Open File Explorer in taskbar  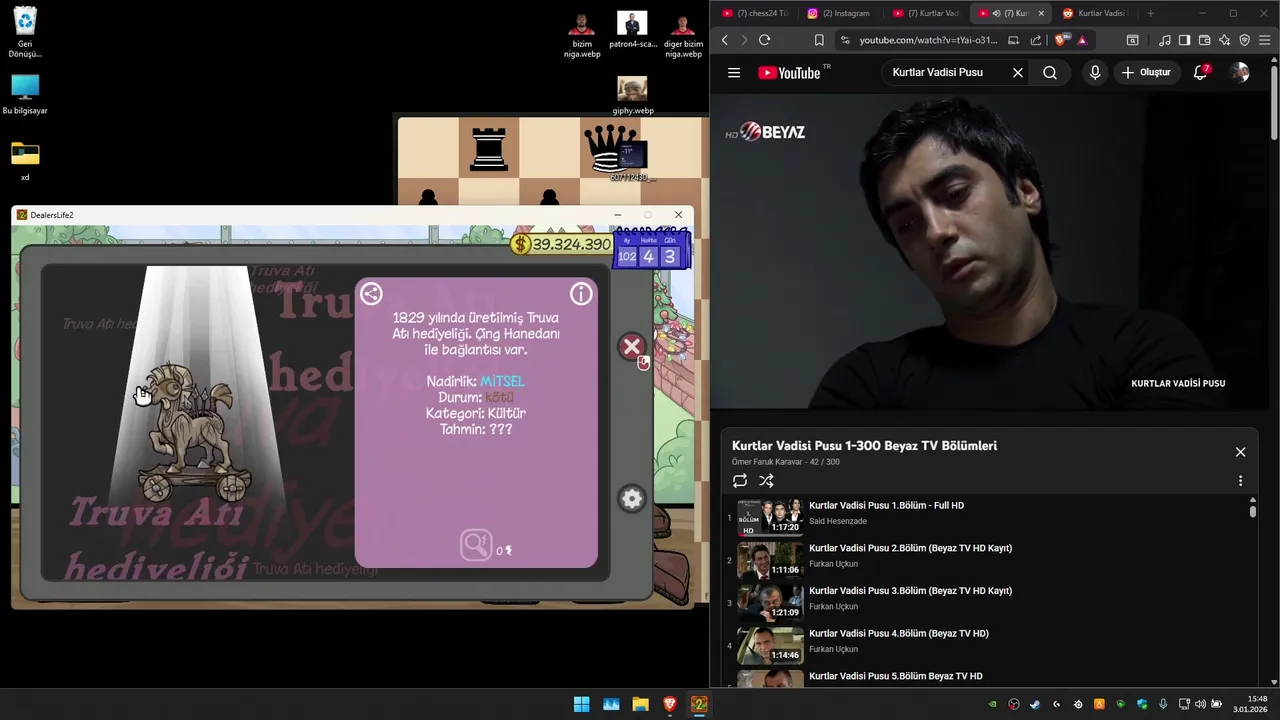click(640, 704)
